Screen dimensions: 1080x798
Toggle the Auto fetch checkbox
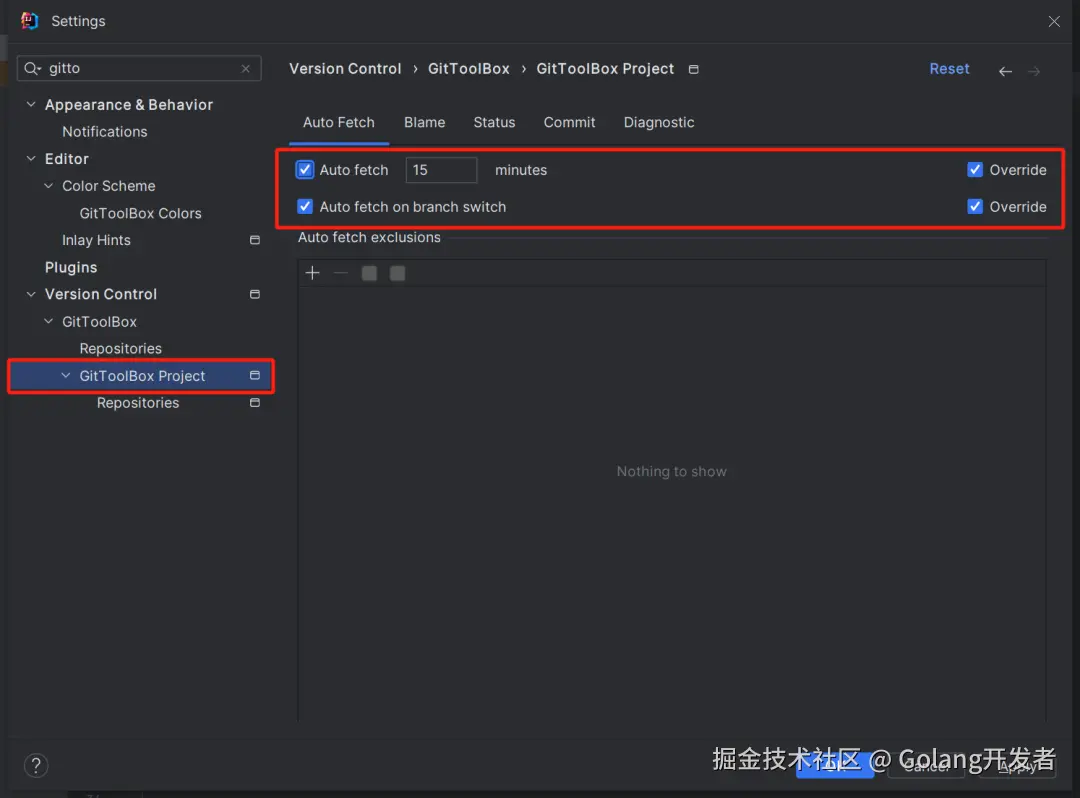coord(304,169)
